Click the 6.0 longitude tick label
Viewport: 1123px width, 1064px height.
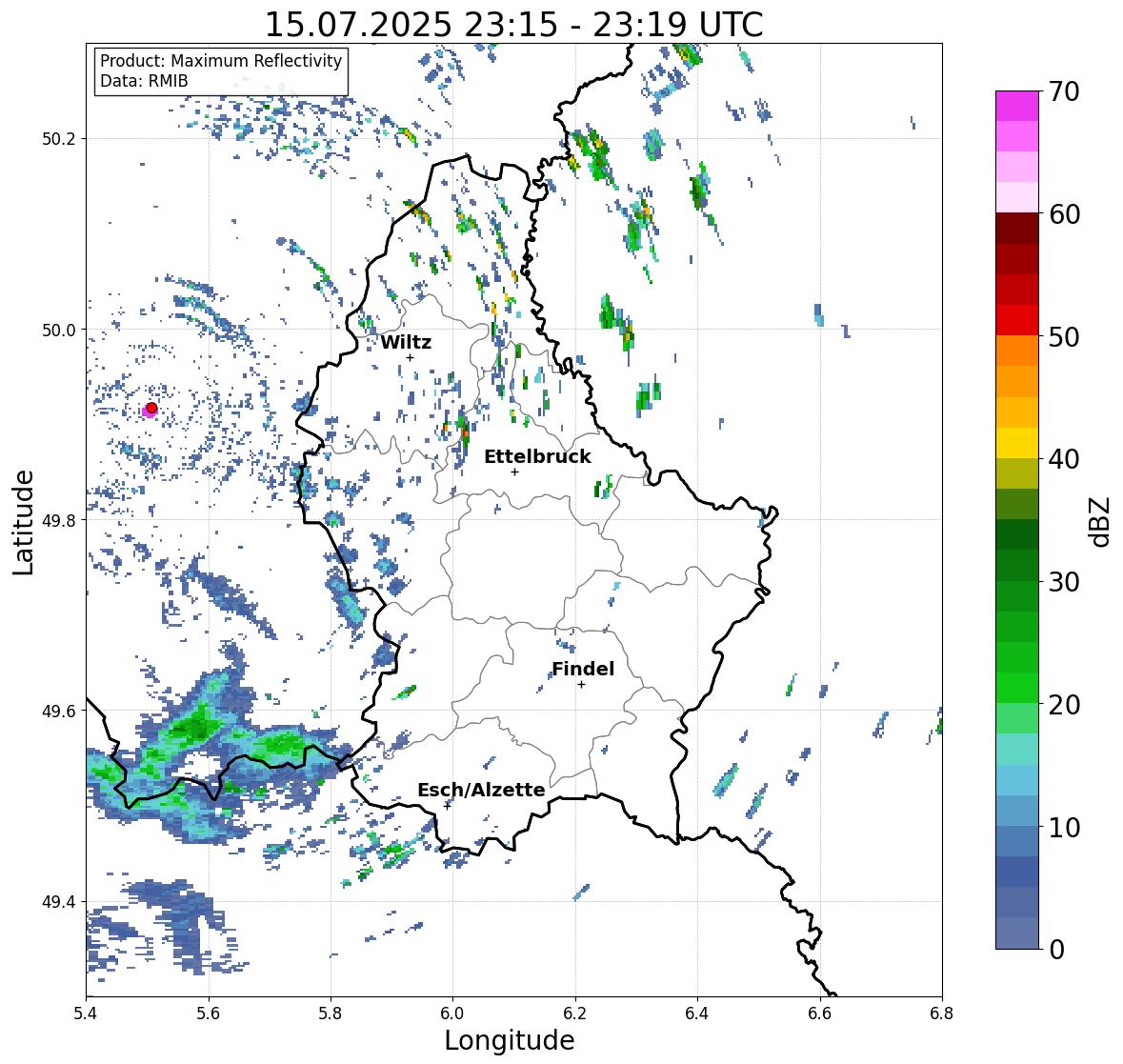tap(452, 1014)
